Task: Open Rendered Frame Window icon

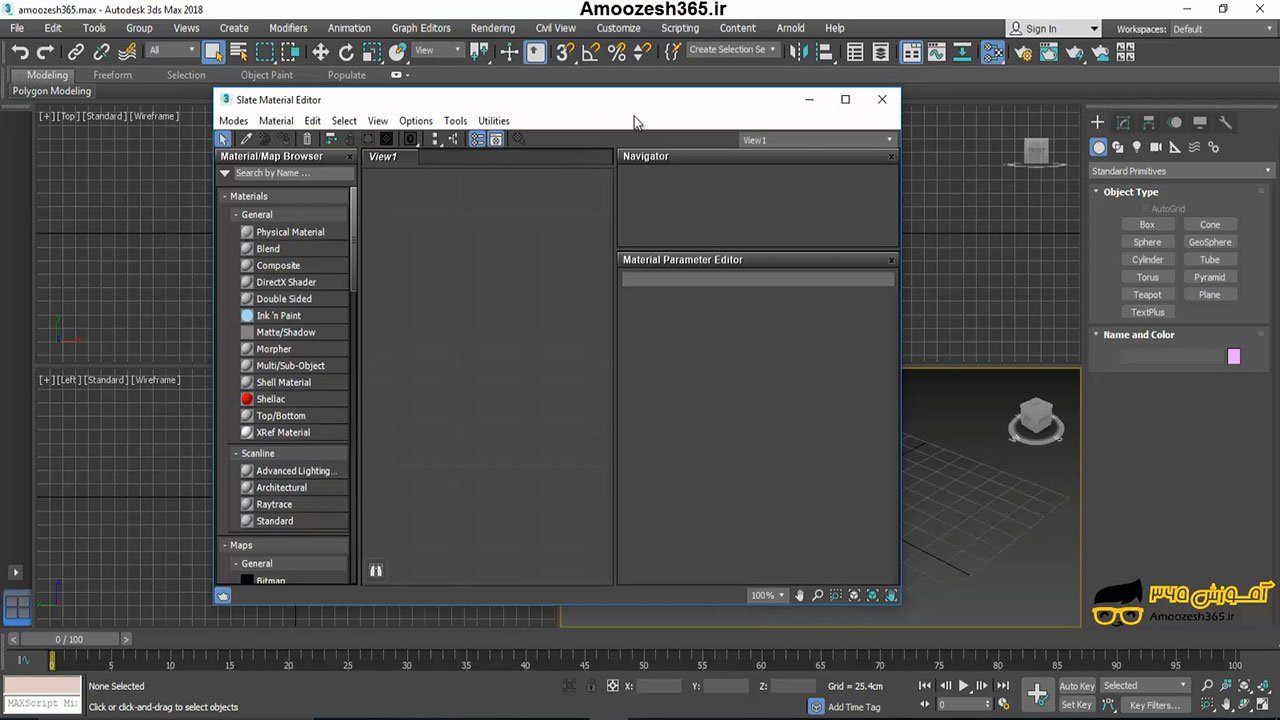Action: pyautogui.click(x=1050, y=52)
